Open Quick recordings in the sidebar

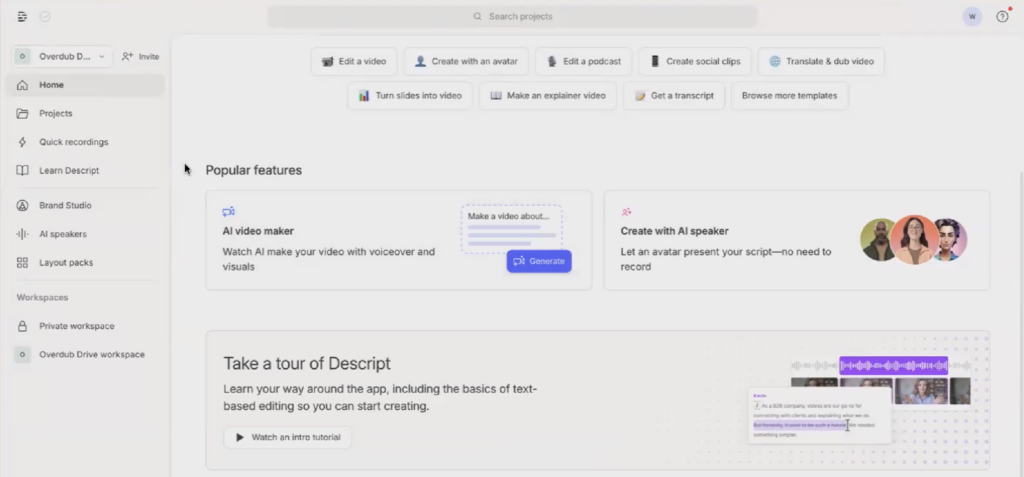tap(85, 142)
